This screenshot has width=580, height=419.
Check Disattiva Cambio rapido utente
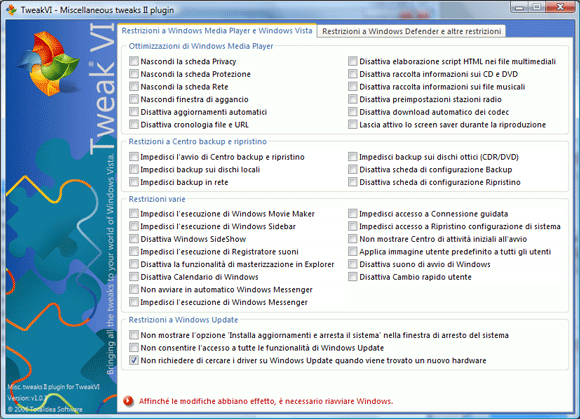coord(353,277)
